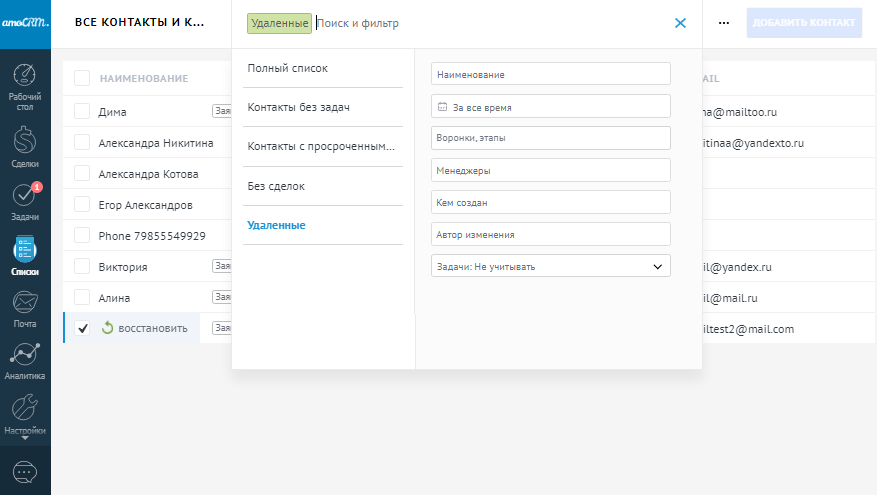Click the Наименование filter input field
The height and width of the screenshot is (495, 877).
point(550,74)
